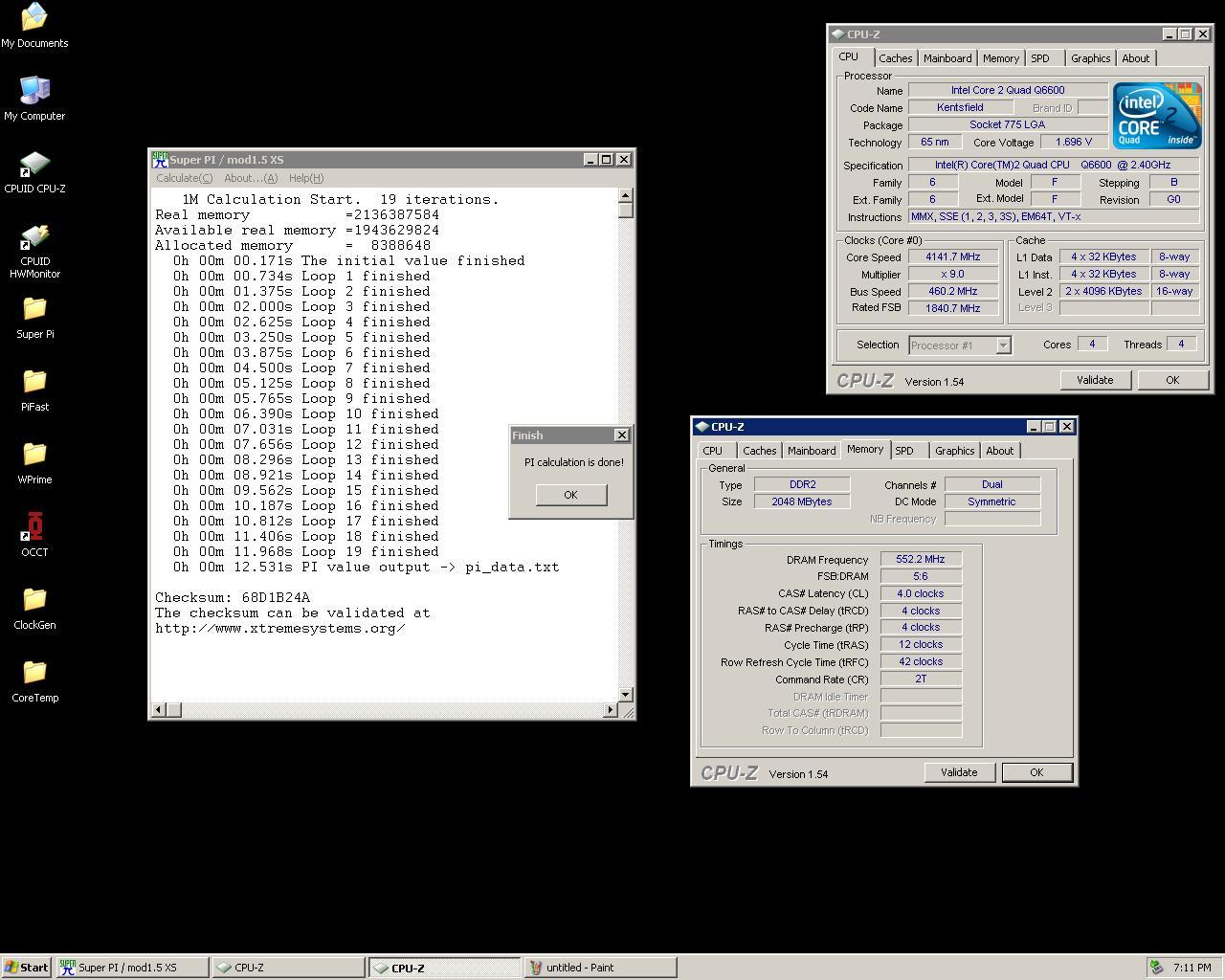Switch to CPU tab in Memory CPU-Z window
The width and height of the screenshot is (1225, 980).
click(713, 451)
